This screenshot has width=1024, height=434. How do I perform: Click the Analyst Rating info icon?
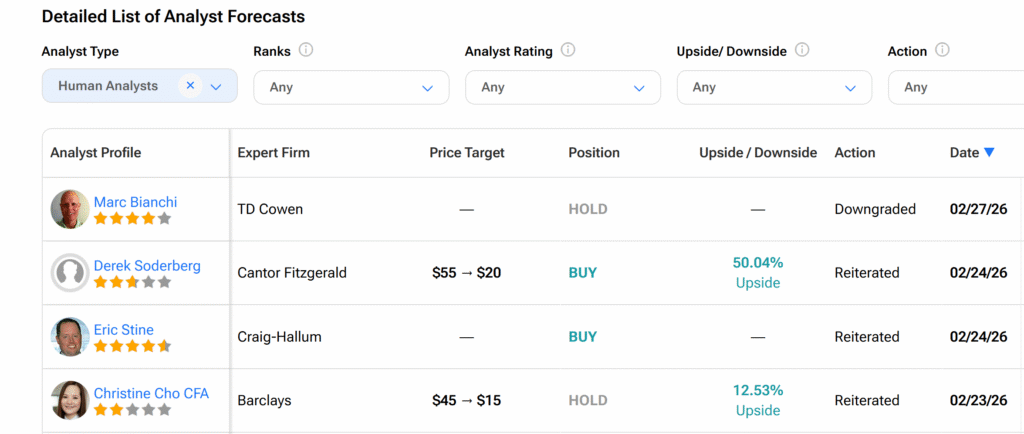point(568,50)
